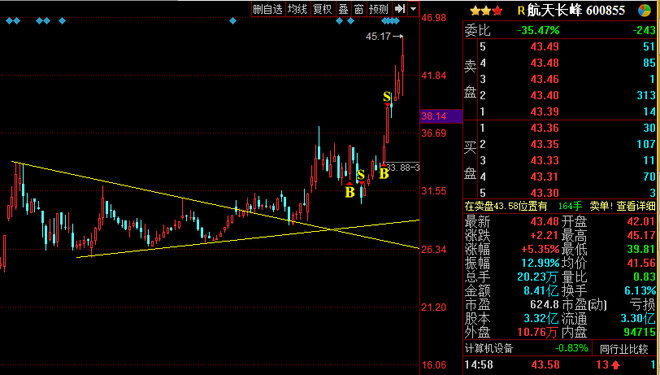Viewport: 660px width, 375px height.
Task: Click the 均价 value 41.56
Action: [x=641, y=263]
